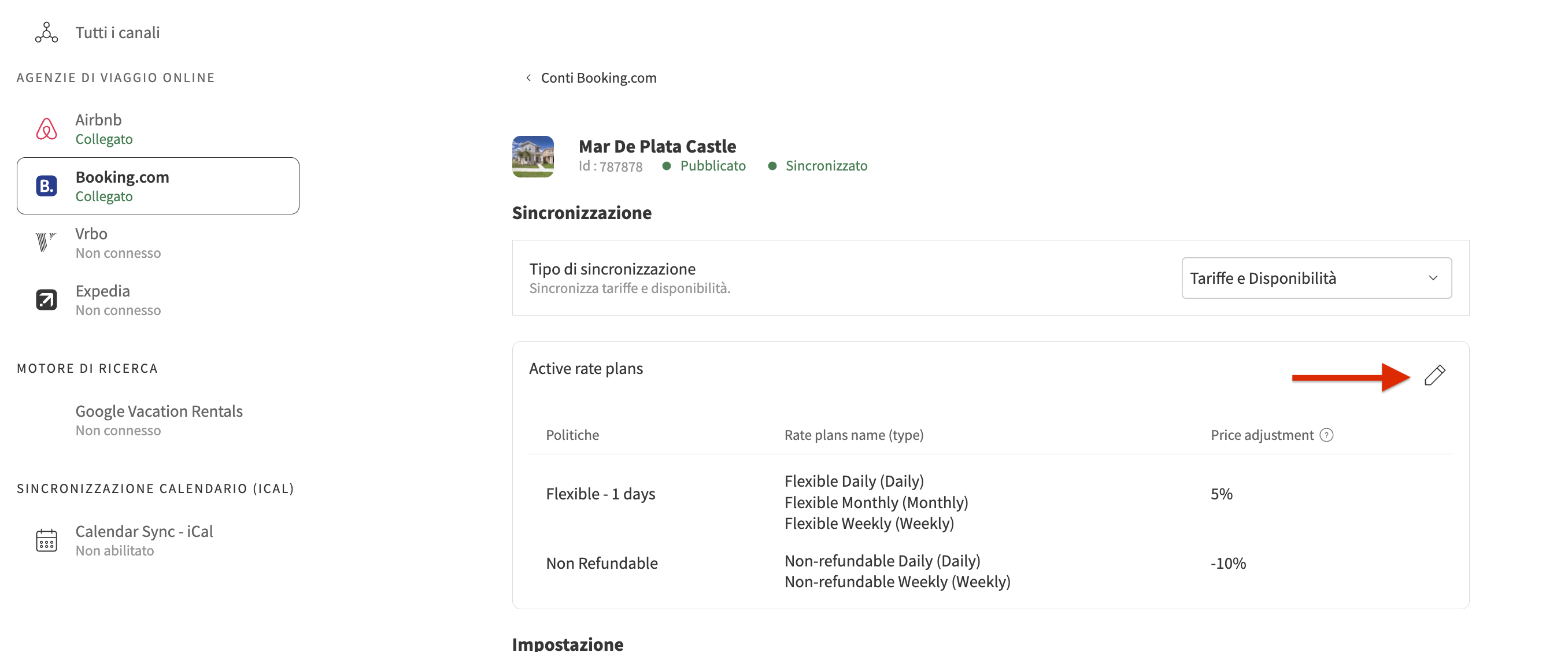Screen dimensions: 1568x652
Task: Go back to Conti Booking.com
Action: [598, 77]
